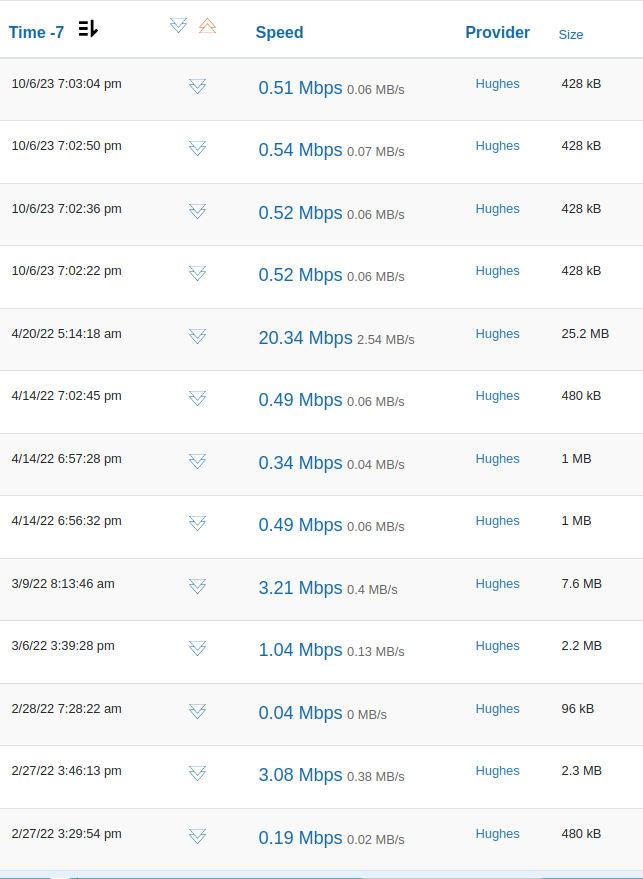Sort results by the Speed column header
The width and height of the screenshot is (643, 879).
[279, 32]
